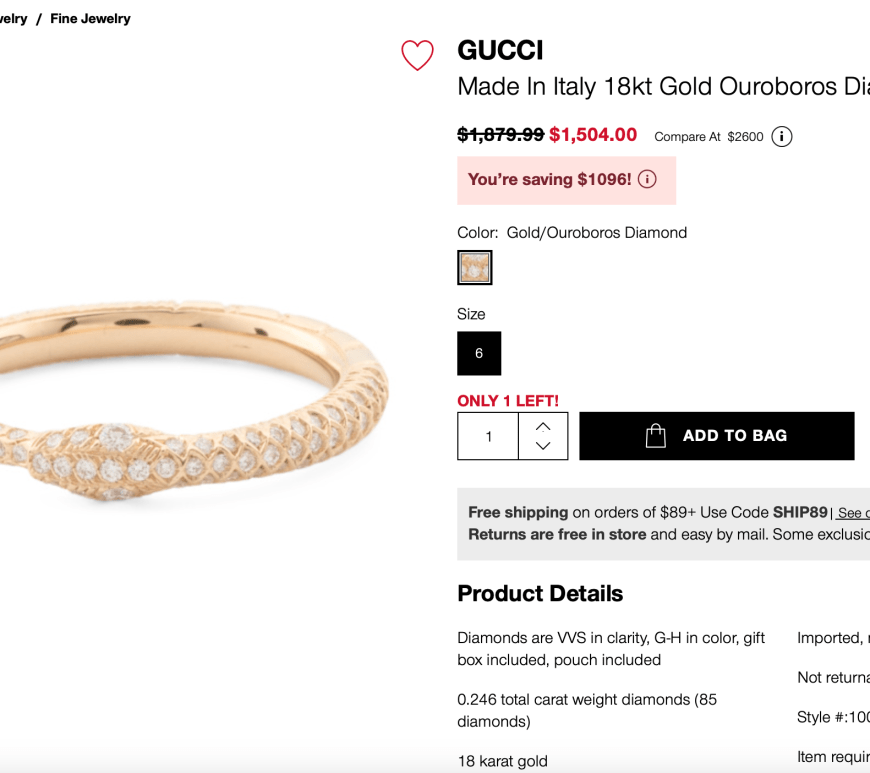
Task: Click the Product Details heading
Action: point(540,593)
